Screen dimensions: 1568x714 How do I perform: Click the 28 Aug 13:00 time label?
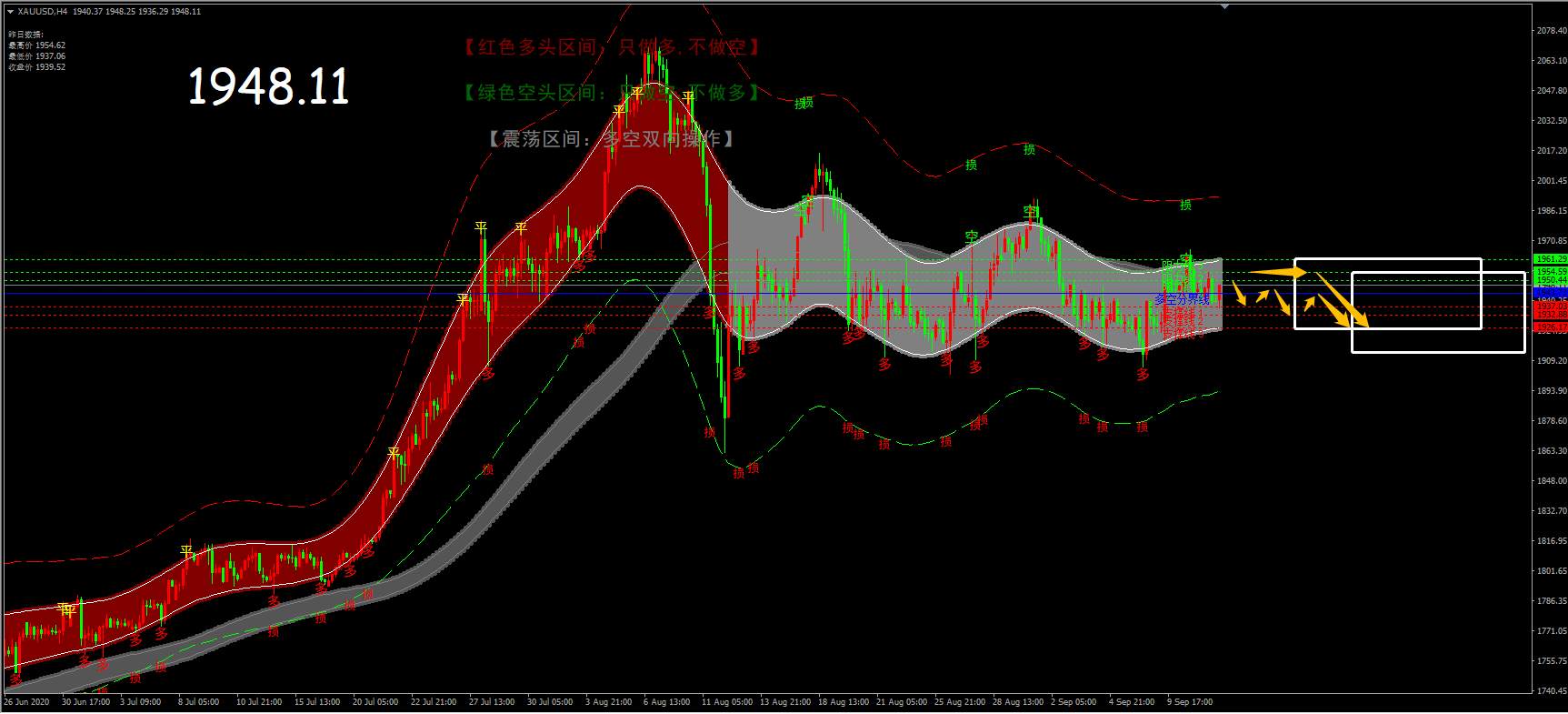[1018, 702]
